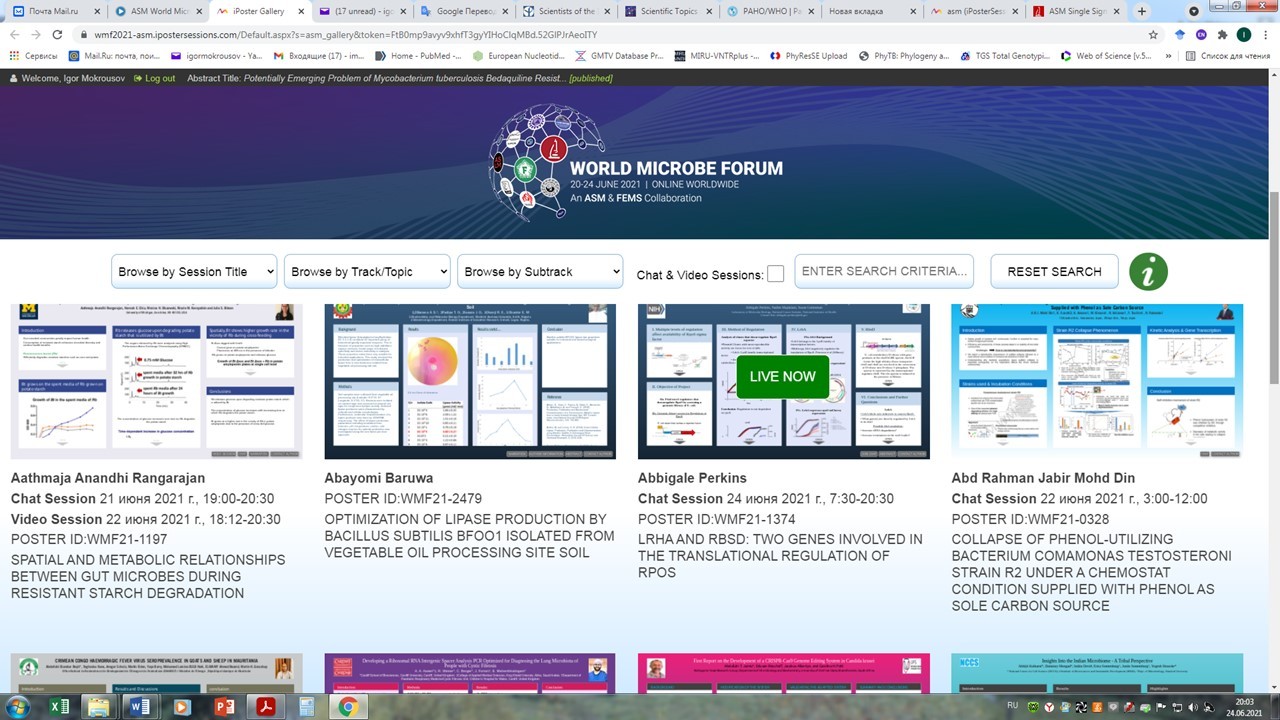This screenshot has width=1280, height=720.
Task: Open the calculator taskbar icon
Action: [x=306, y=707]
